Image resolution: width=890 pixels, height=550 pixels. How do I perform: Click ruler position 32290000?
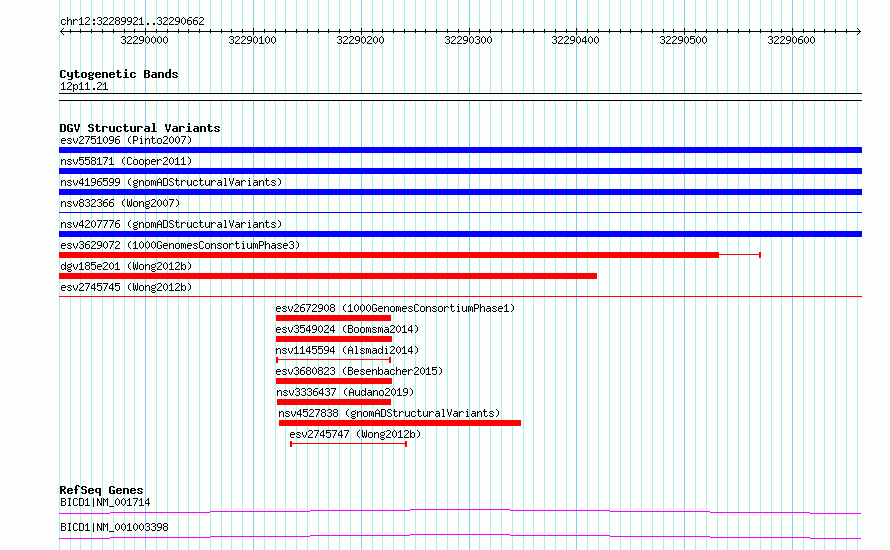[145, 40]
